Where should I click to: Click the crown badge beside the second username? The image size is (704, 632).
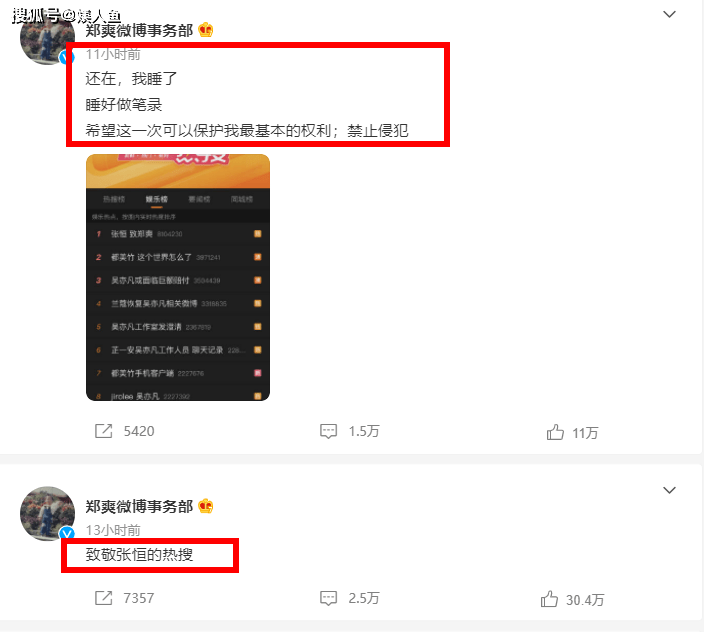click(206, 506)
